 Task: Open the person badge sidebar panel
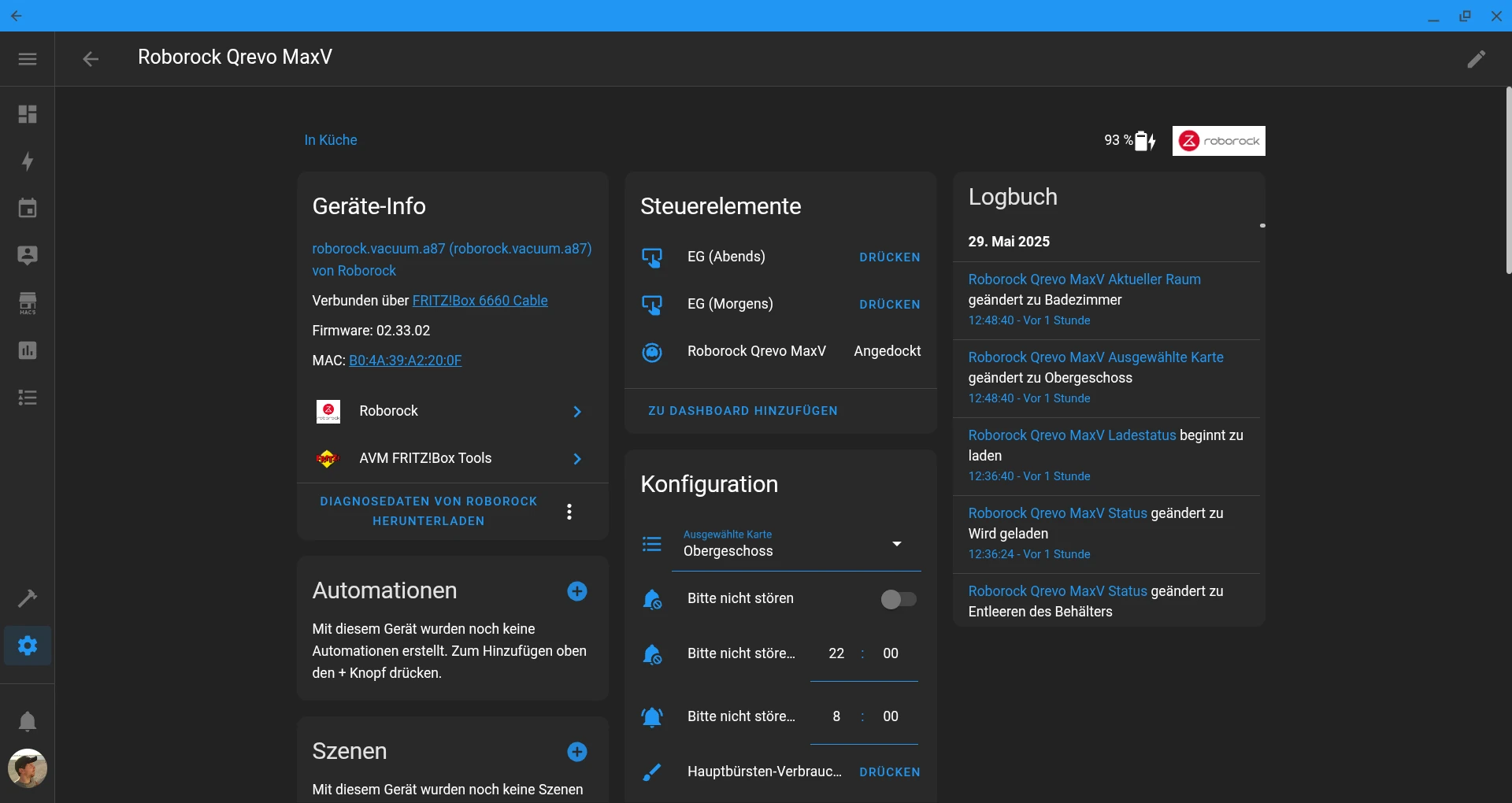coord(28,256)
